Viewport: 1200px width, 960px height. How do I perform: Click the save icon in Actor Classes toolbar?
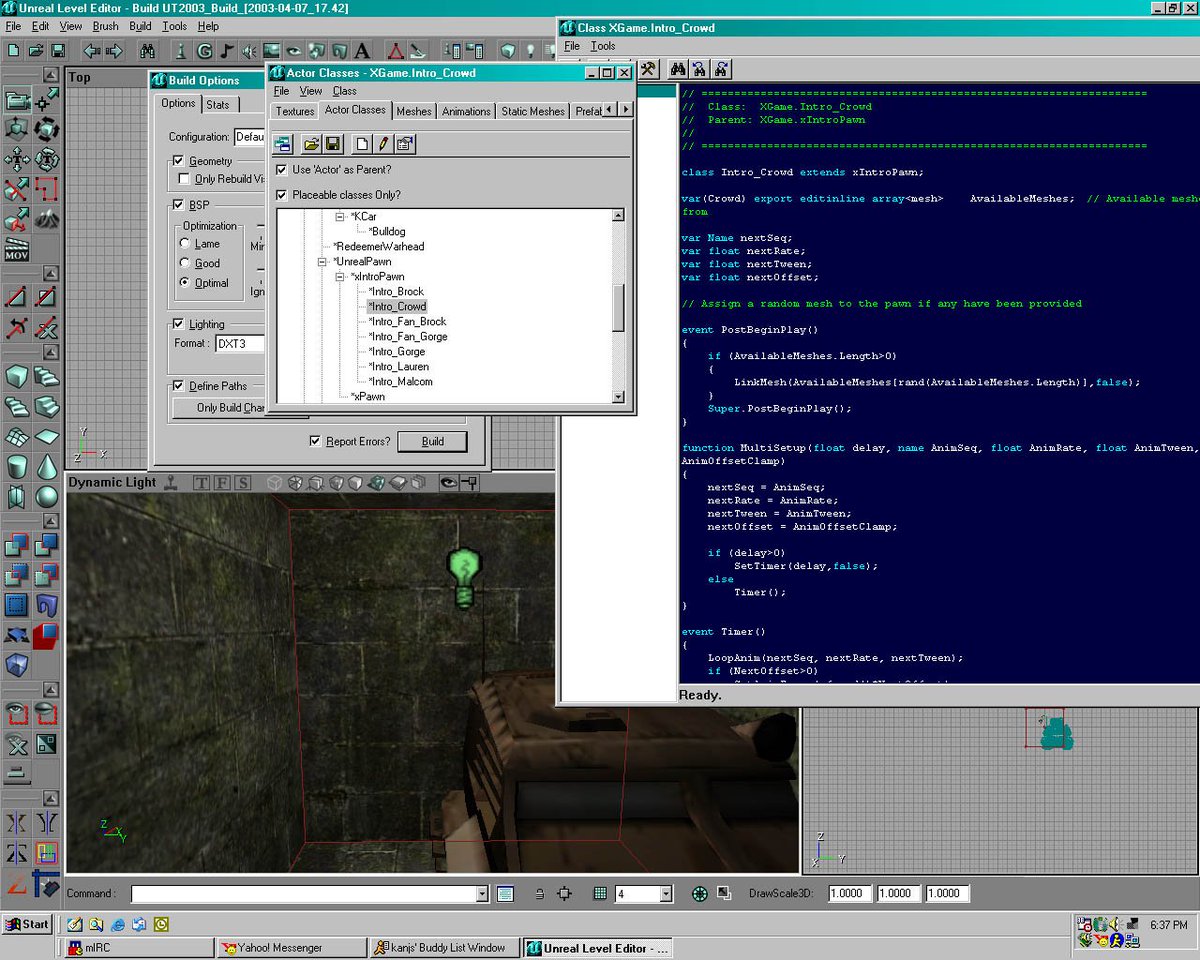(x=333, y=144)
